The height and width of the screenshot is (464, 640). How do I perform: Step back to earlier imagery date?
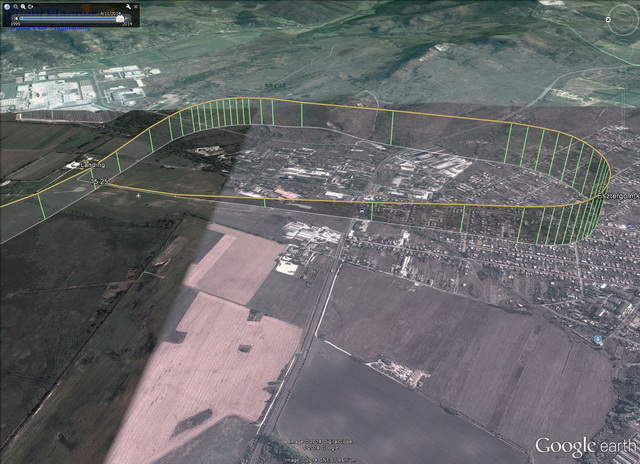coord(16,18)
